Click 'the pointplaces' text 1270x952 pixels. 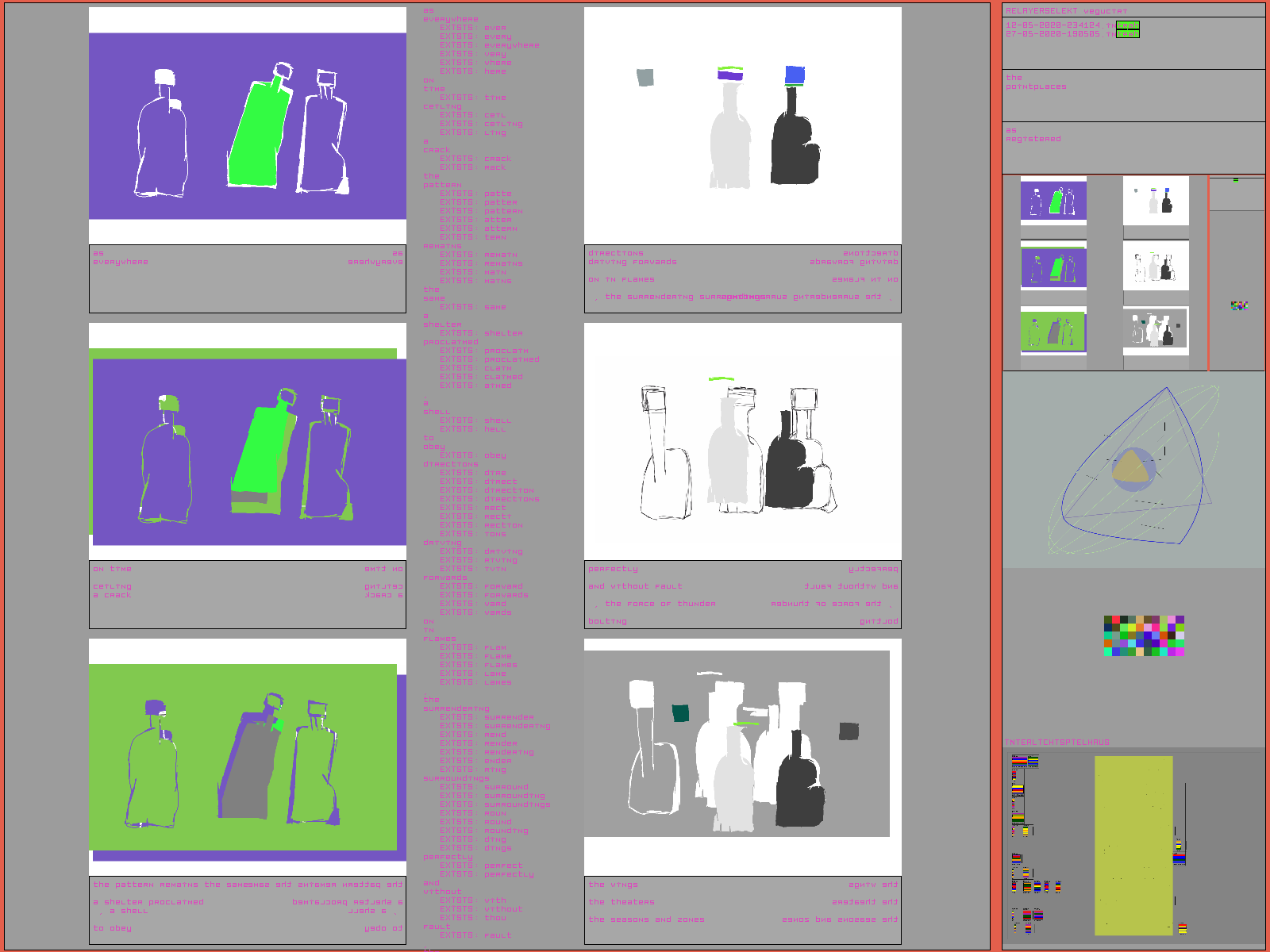[1036, 83]
